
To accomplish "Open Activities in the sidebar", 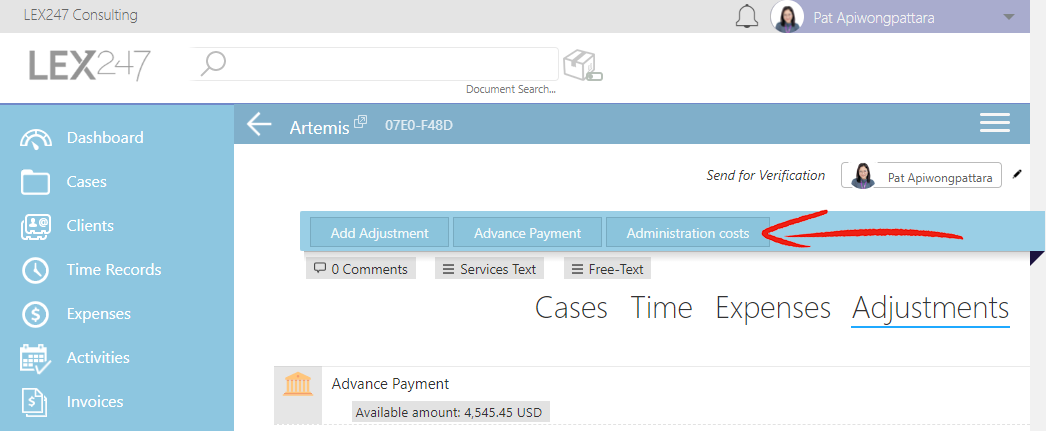I will click(x=98, y=358).
